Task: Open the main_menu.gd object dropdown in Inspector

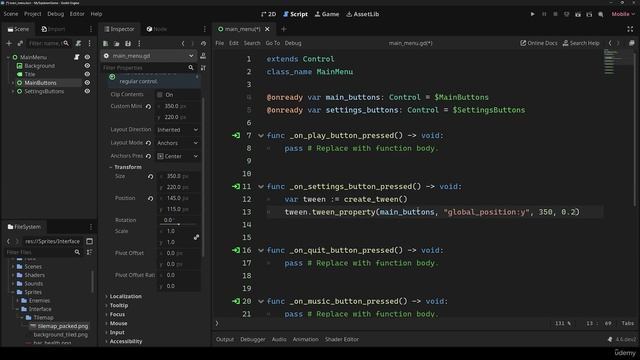Action: point(149,56)
